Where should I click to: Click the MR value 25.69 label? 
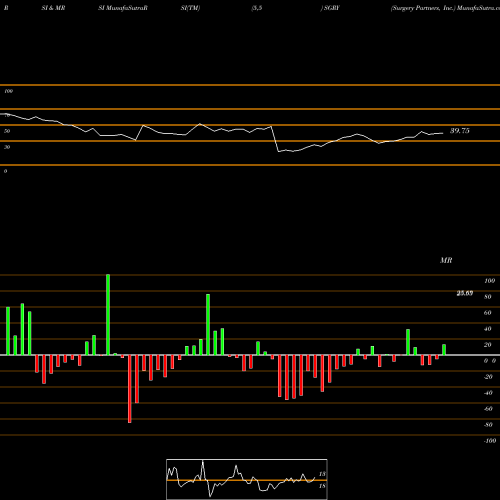[465, 293]
